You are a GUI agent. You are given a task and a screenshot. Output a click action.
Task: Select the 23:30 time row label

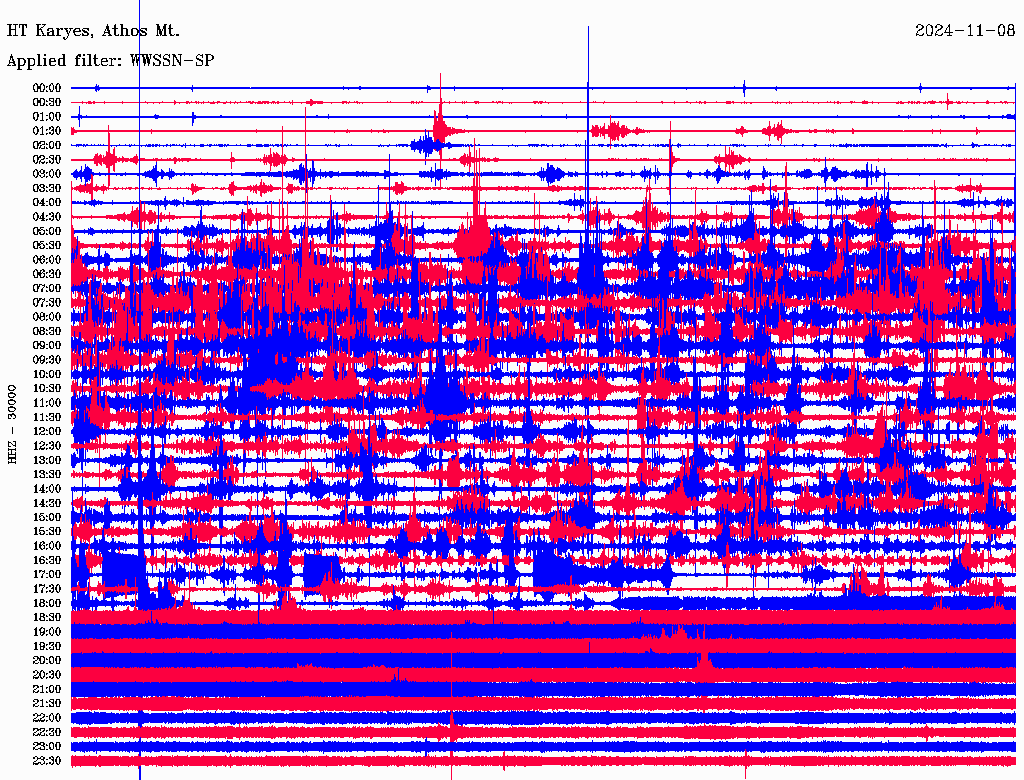(x=47, y=761)
